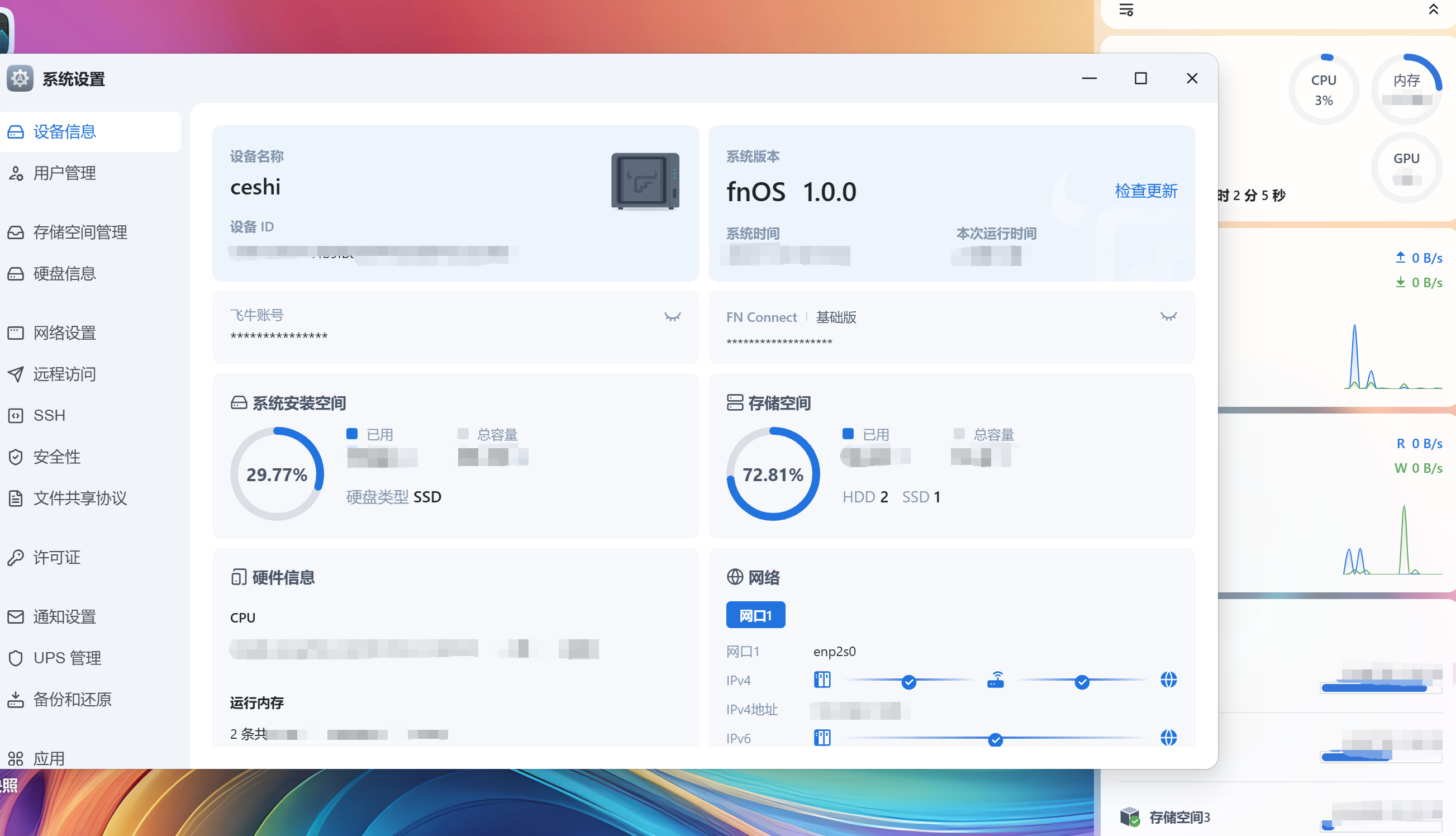Click 检查更新 link

tap(1145, 191)
